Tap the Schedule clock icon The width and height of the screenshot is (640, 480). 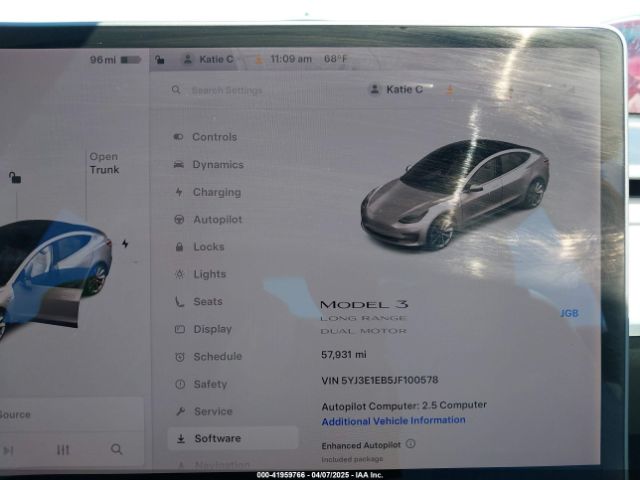tap(179, 357)
